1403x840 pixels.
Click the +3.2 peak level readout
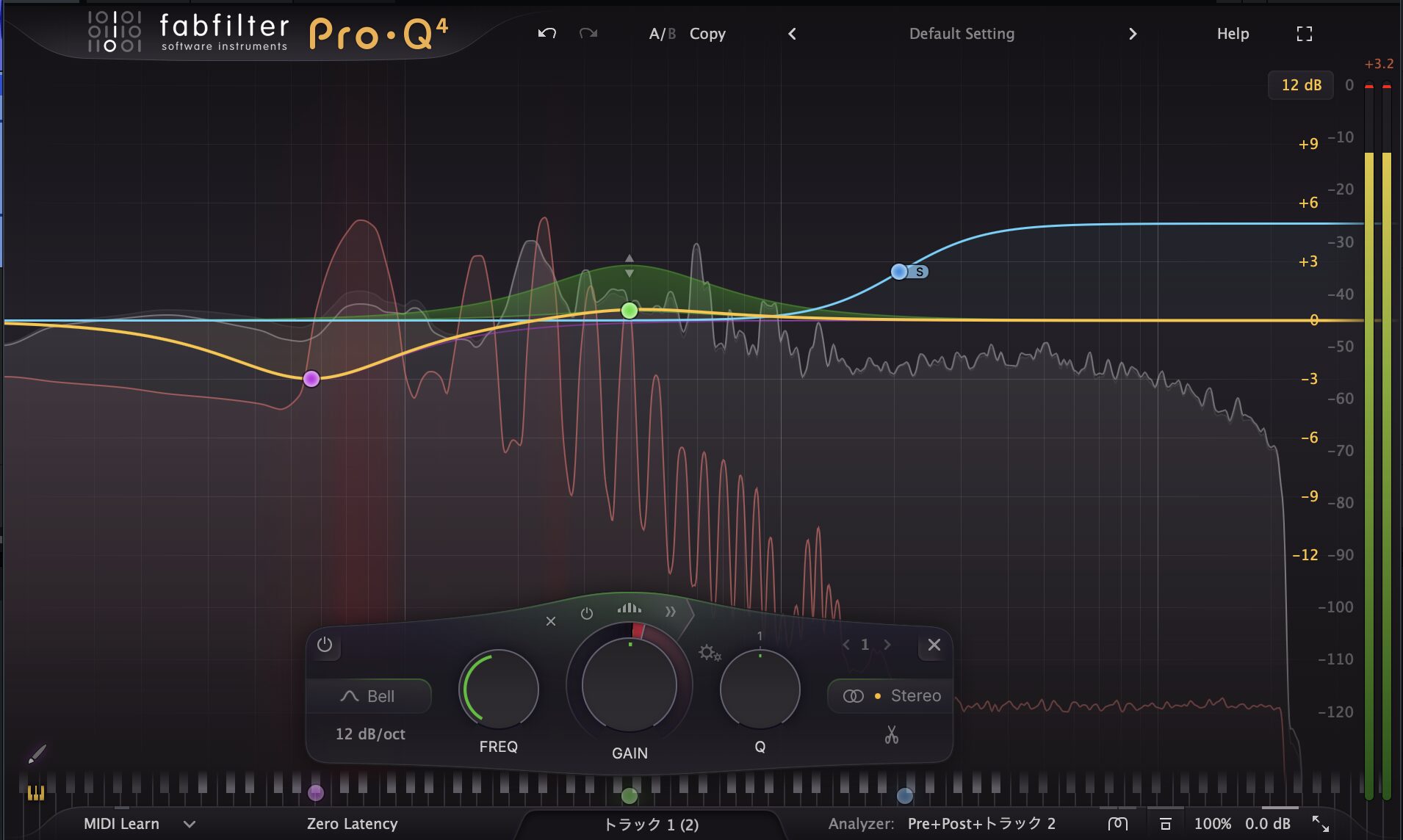pos(1379,64)
